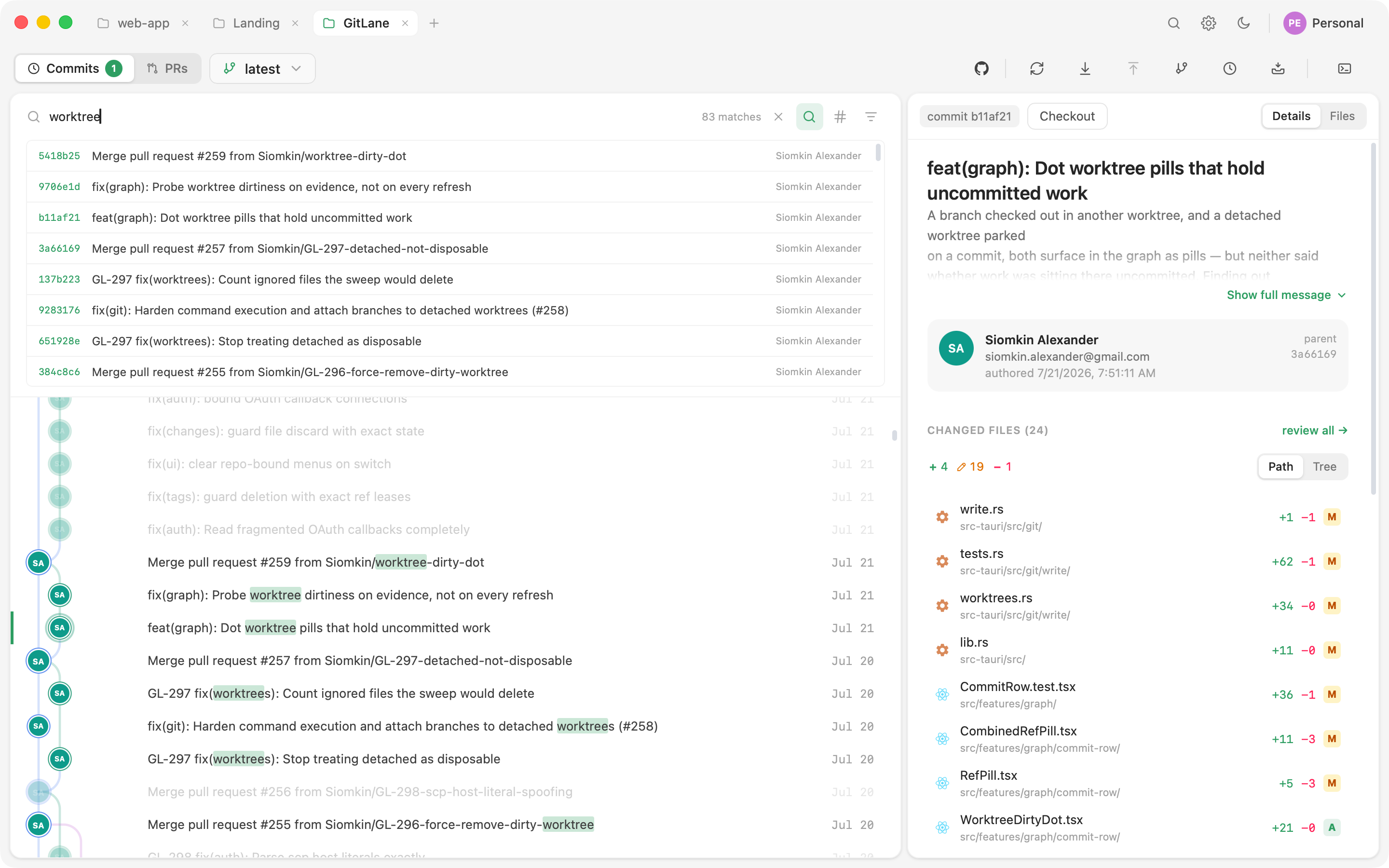
Task: Open the history clock icon in toolbar
Action: 1229,68
